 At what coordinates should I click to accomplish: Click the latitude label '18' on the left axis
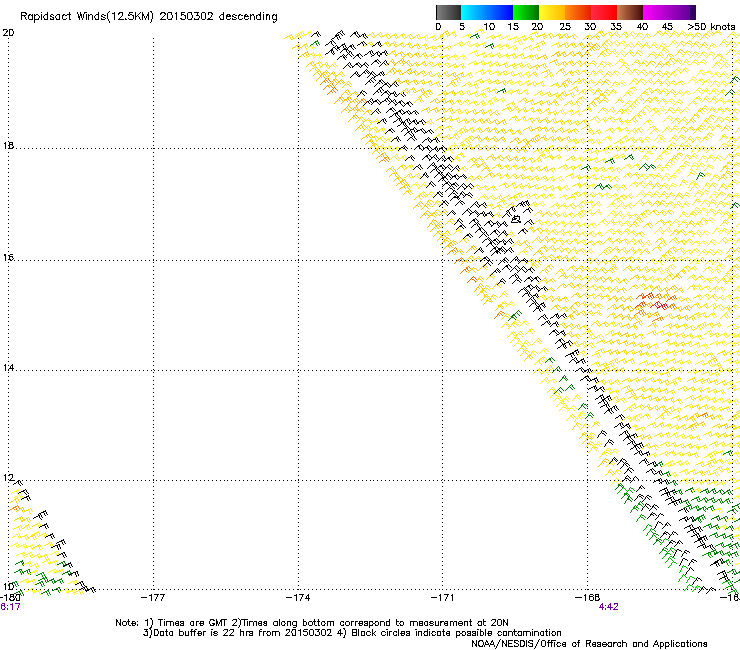[x=8, y=146]
